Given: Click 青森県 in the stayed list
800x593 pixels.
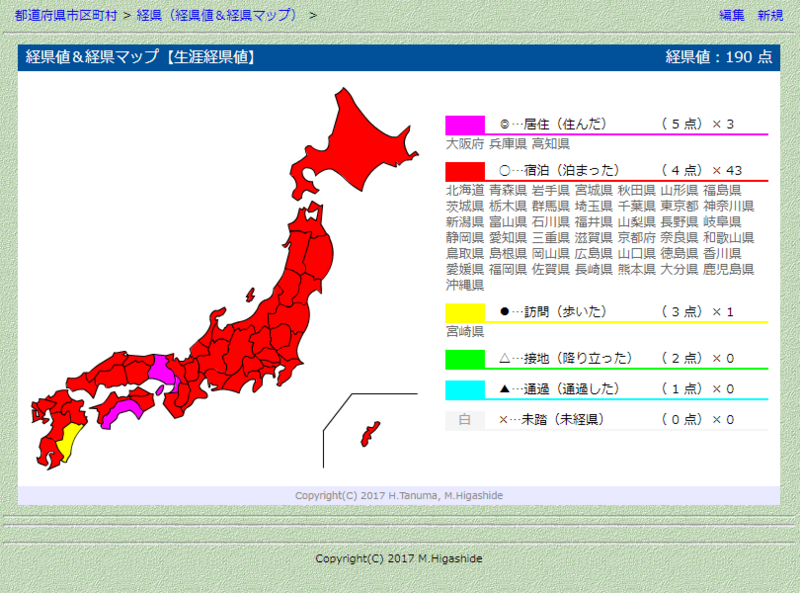Looking at the screenshot, I should 508,190.
